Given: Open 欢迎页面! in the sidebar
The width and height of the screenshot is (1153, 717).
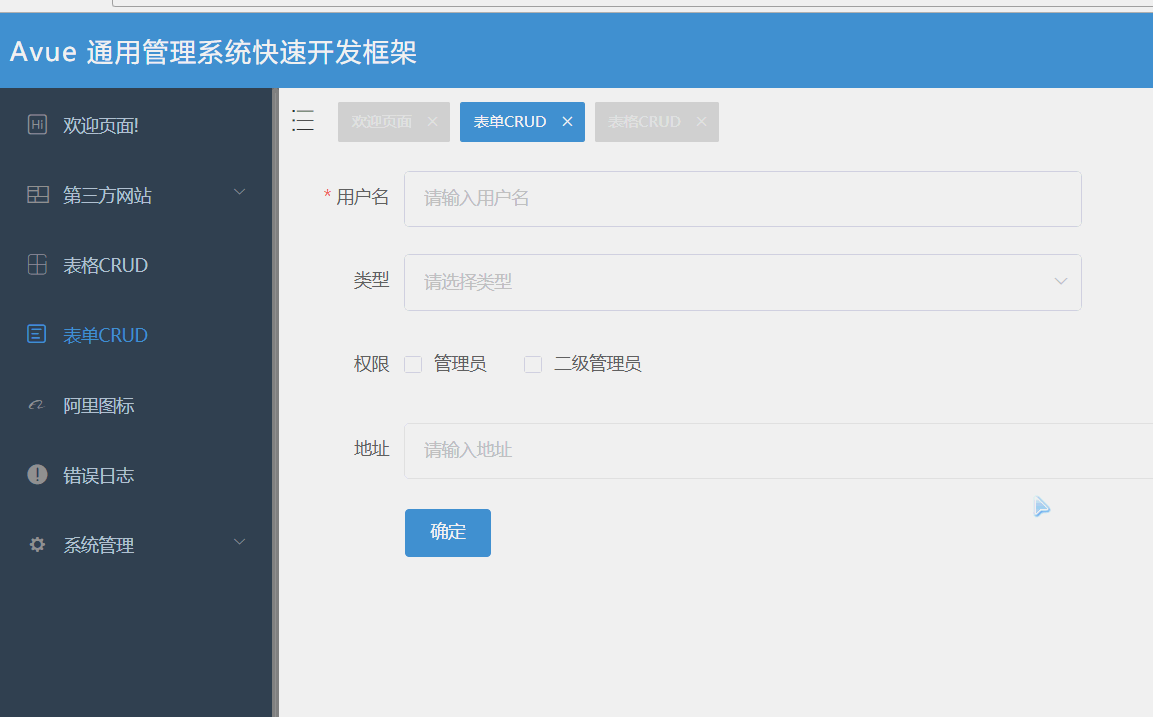Looking at the screenshot, I should point(136,125).
